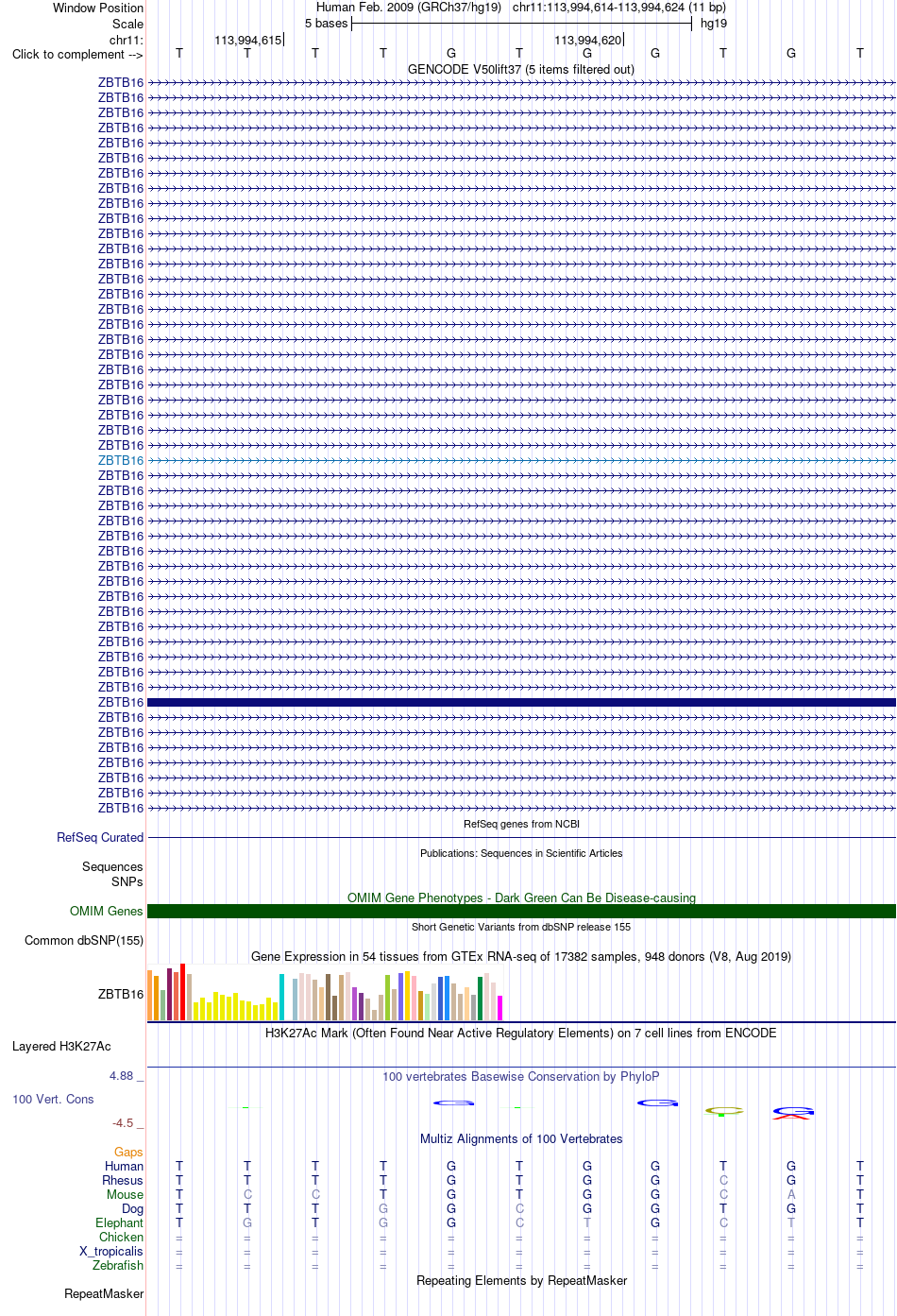Click the chr11: base position label
897x1316 pixels.
[x=127, y=40]
